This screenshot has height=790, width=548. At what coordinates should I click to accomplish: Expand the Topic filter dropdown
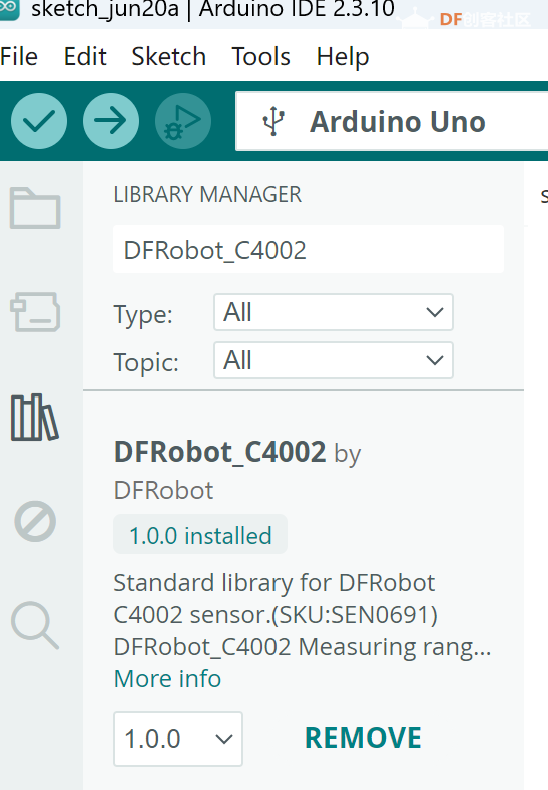333,360
